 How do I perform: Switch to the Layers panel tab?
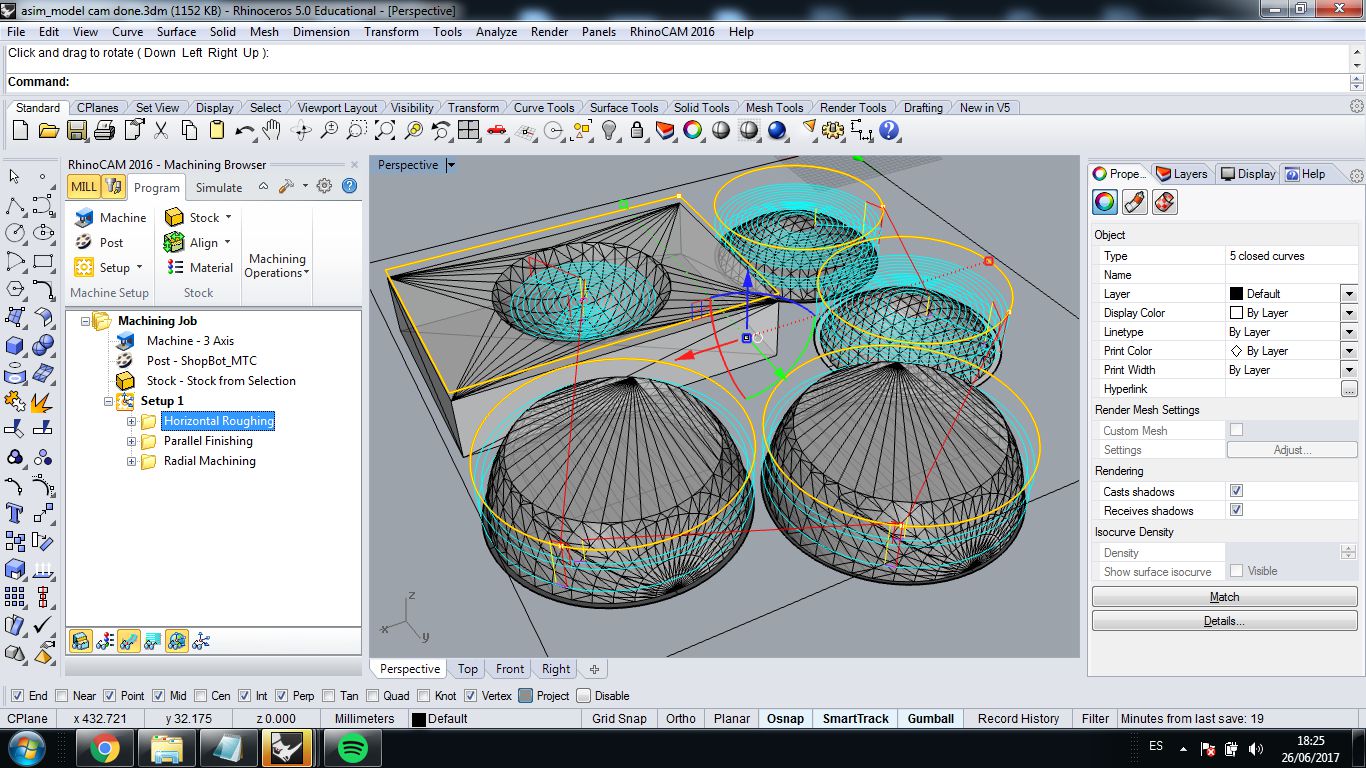pyautogui.click(x=1181, y=174)
